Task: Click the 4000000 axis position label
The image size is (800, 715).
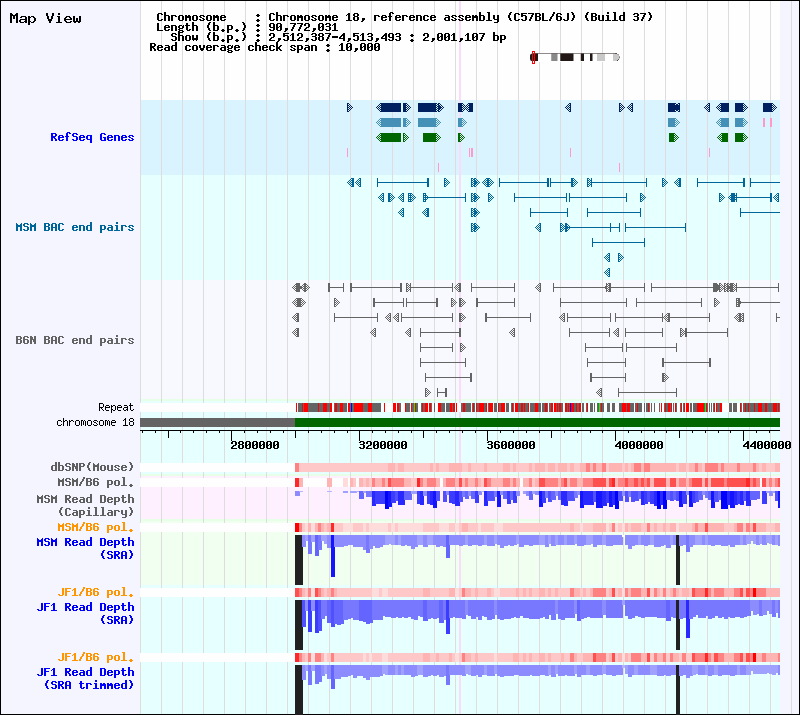Action: 639,445
